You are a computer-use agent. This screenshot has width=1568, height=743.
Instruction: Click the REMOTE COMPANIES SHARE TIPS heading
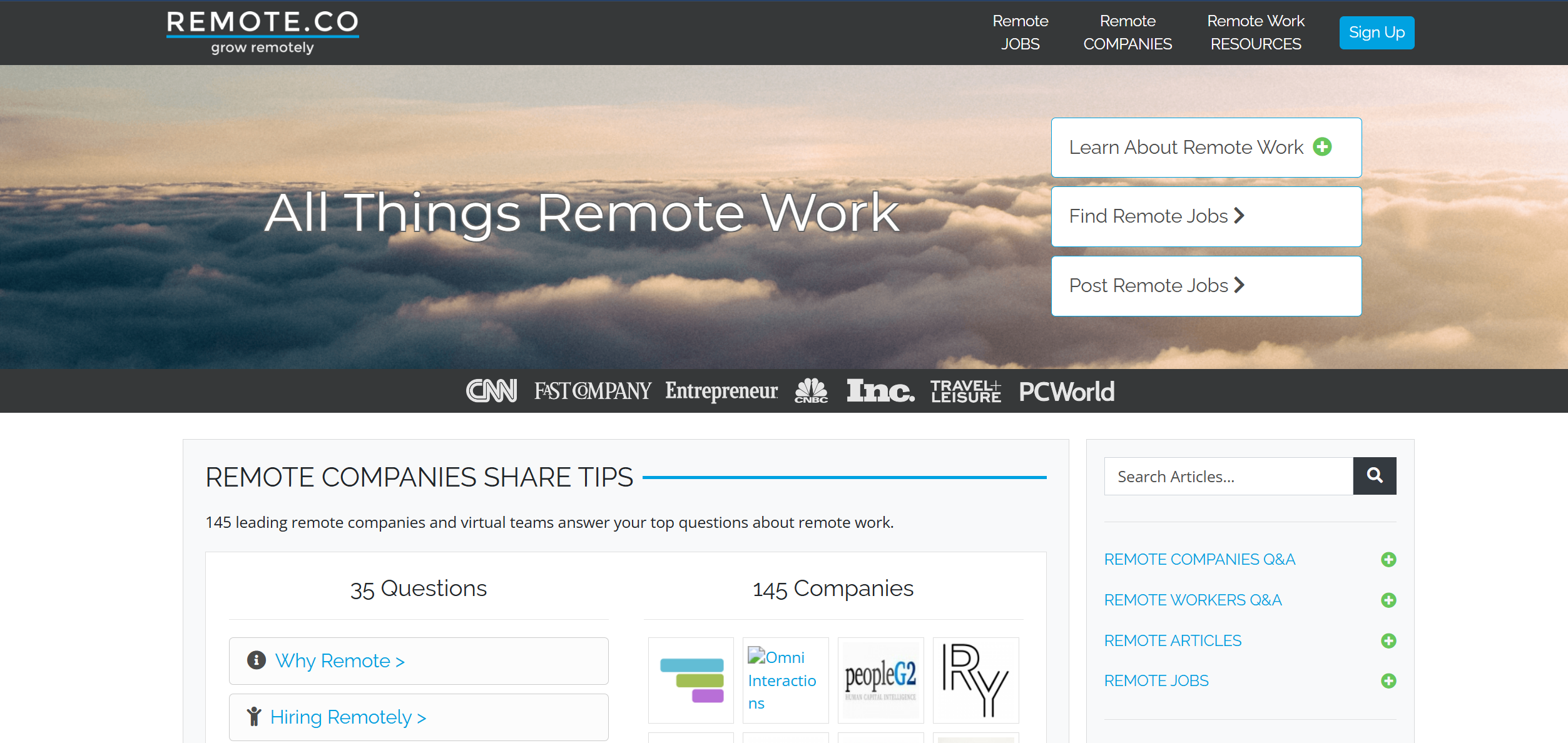point(419,478)
